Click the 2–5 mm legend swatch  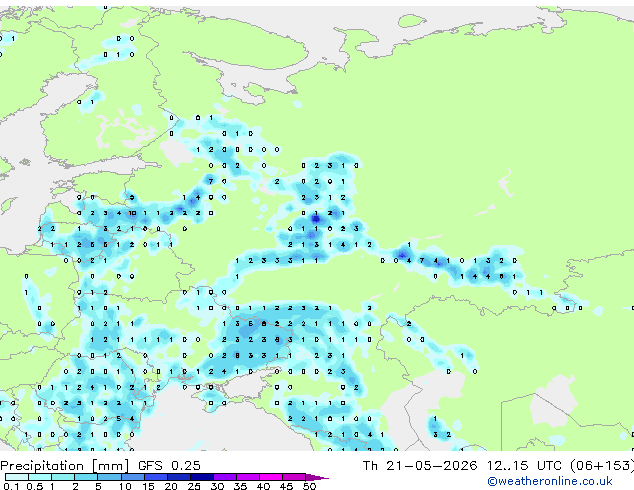click(86, 477)
